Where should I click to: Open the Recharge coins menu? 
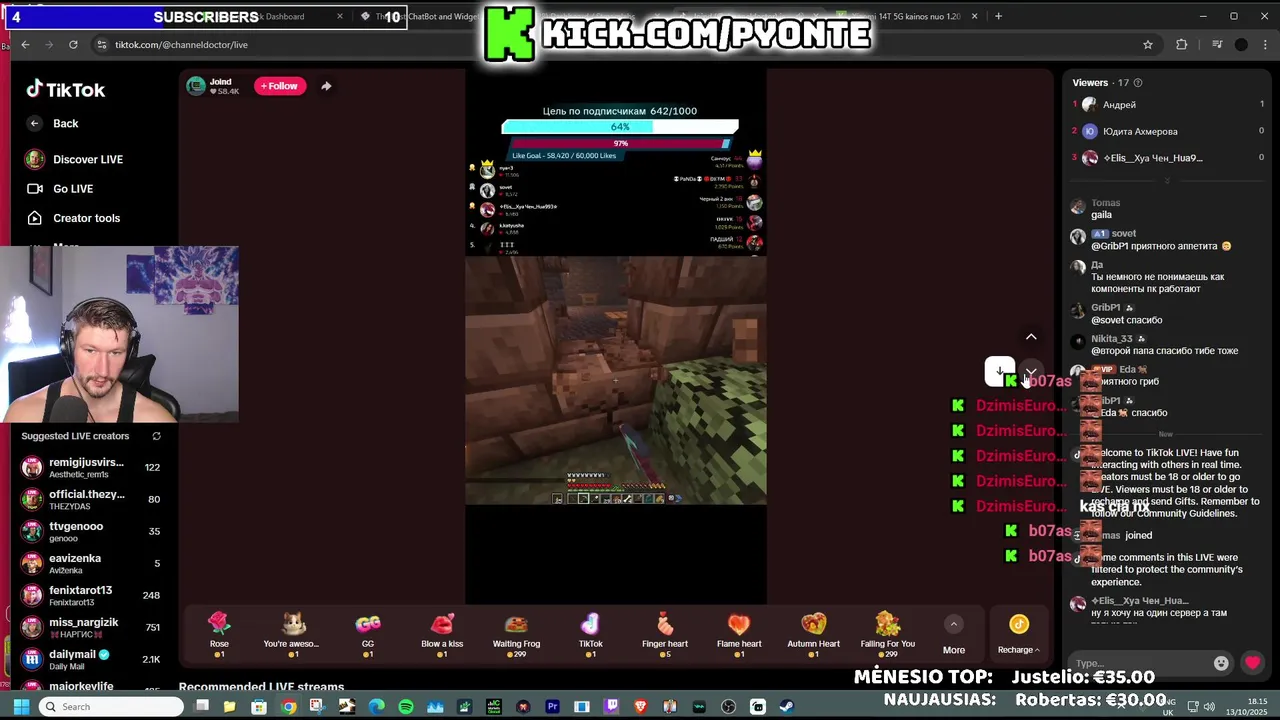[x=1018, y=635]
